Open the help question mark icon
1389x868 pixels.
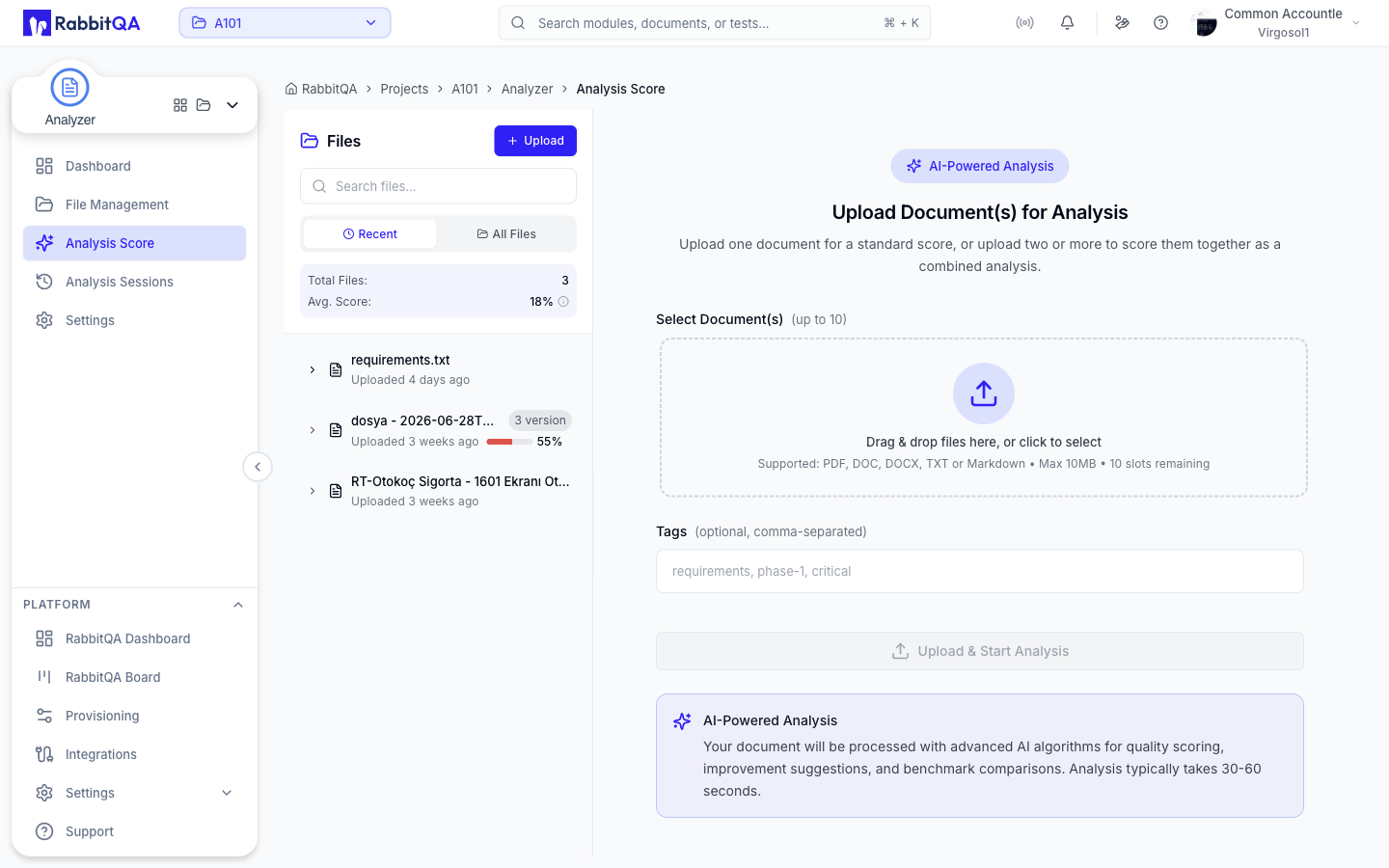(x=1160, y=23)
